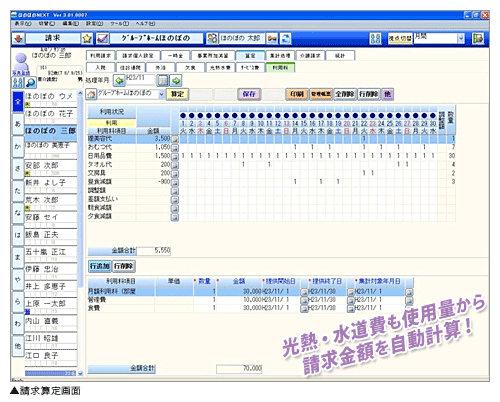Switch to the 介護請求 tab
Image resolution: width=500 pixels, height=402 pixels.
pyautogui.click(x=310, y=56)
